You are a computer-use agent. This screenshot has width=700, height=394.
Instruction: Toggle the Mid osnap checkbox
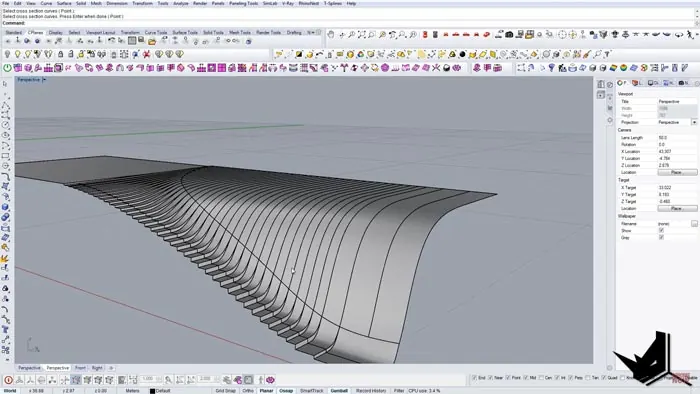point(525,378)
